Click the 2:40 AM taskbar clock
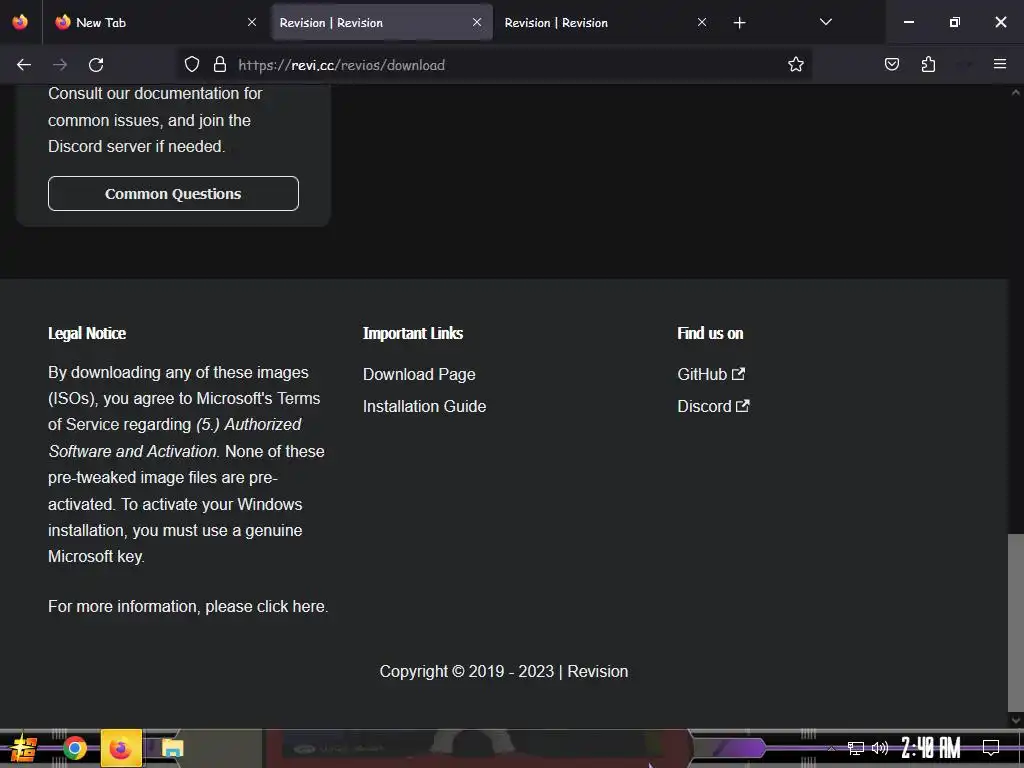1024x768 pixels. (931, 748)
